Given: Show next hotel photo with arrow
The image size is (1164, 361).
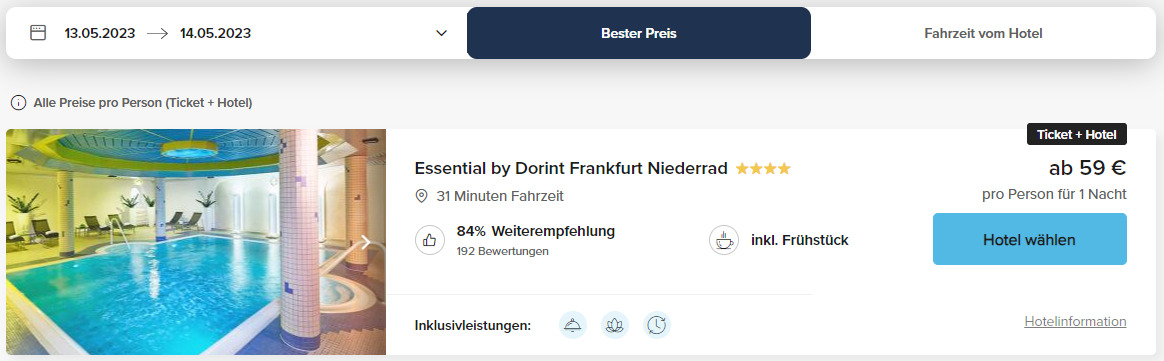Looking at the screenshot, I should click(x=365, y=241).
